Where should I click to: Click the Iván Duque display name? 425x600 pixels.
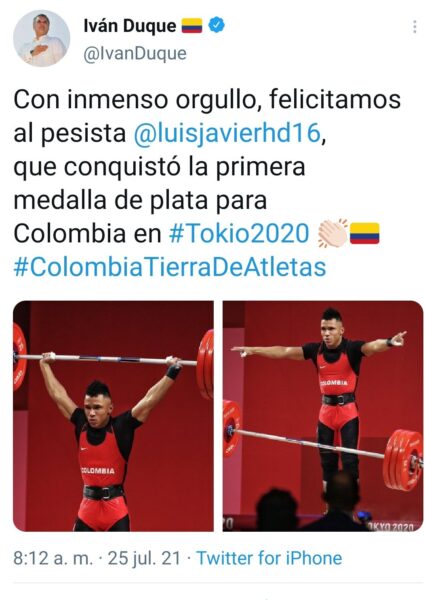(x=130, y=26)
